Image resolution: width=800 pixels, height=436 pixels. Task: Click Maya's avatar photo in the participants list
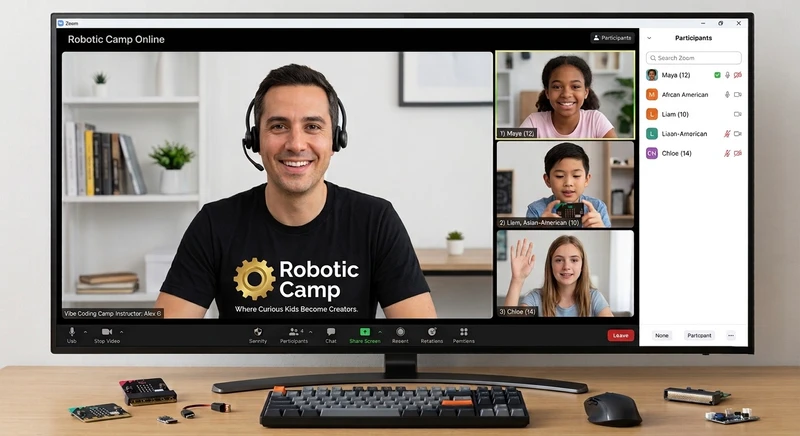[652, 75]
